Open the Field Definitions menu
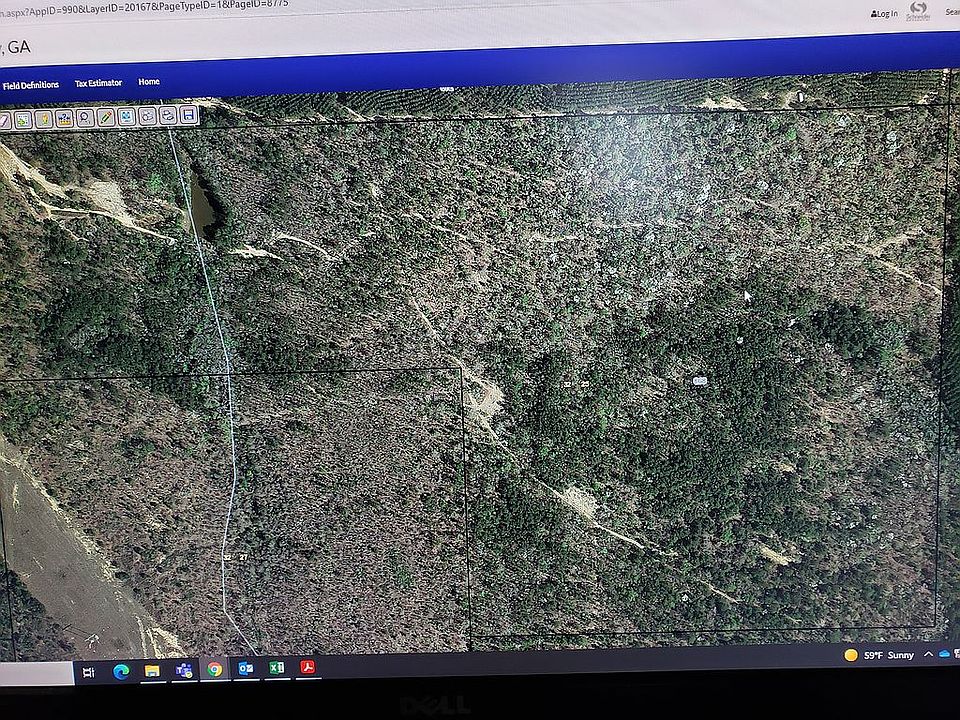Screen dimensions: 960x720 [31, 82]
